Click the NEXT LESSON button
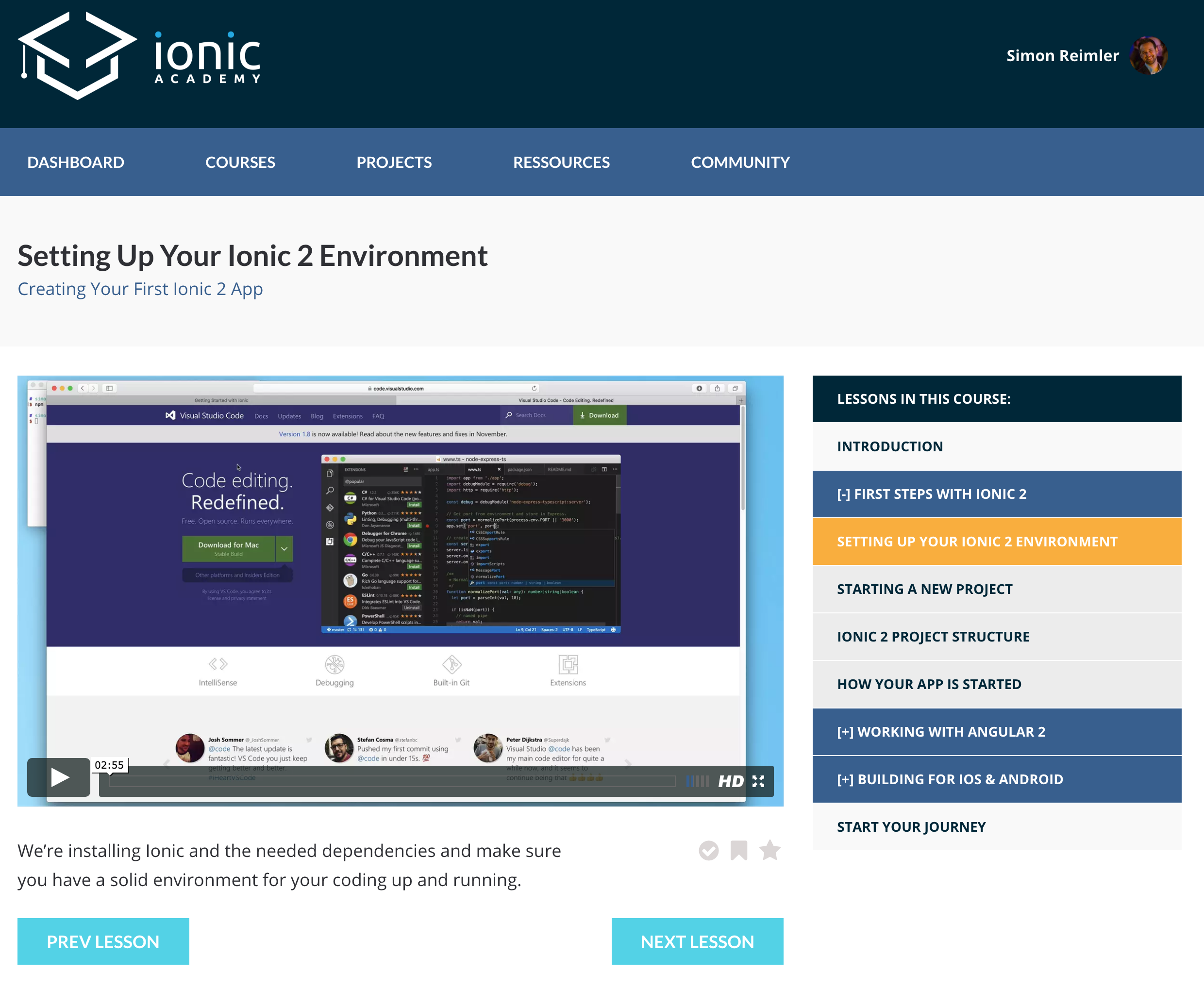This screenshot has height=988, width=1204. tap(697, 941)
